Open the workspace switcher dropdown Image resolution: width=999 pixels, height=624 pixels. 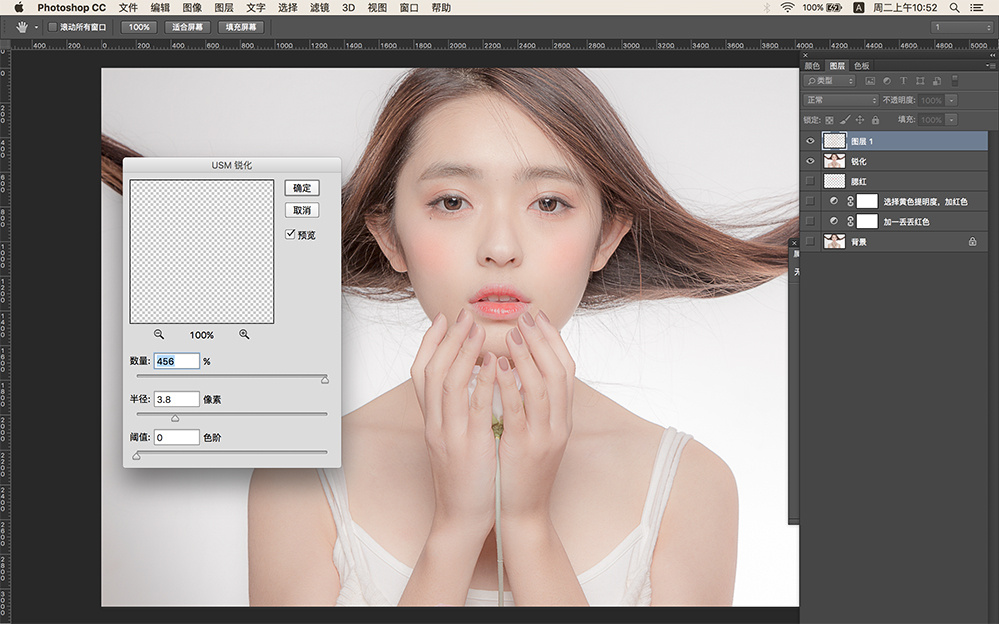(x=961, y=27)
